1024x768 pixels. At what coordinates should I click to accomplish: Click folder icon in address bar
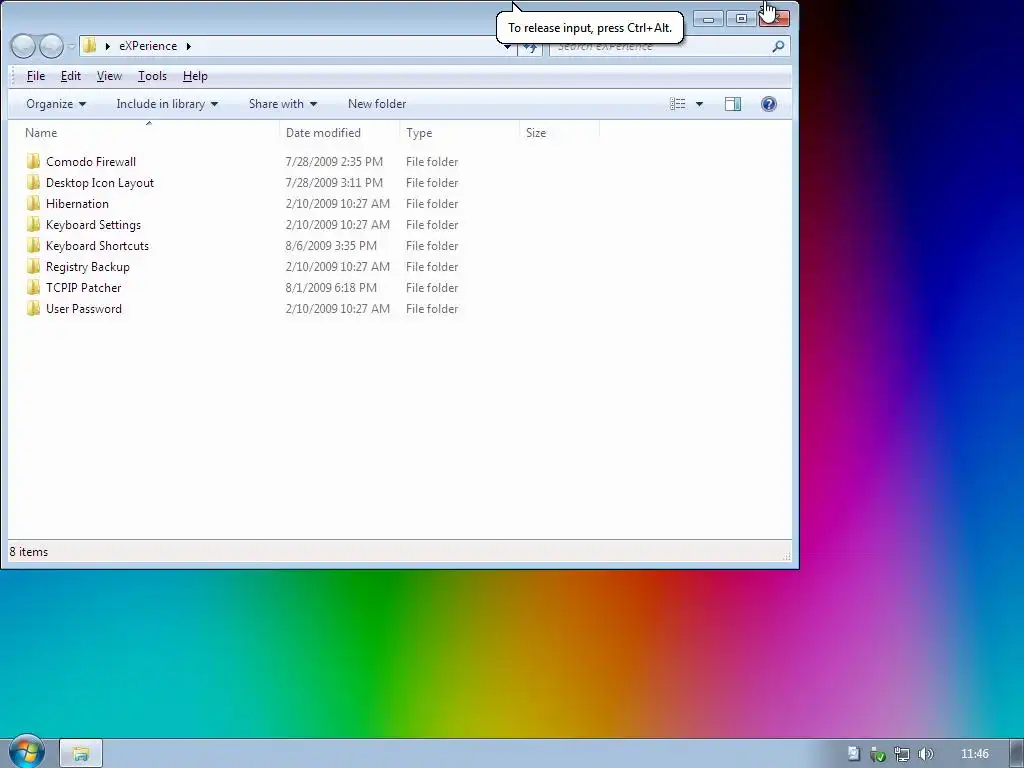pyautogui.click(x=90, y=46)
